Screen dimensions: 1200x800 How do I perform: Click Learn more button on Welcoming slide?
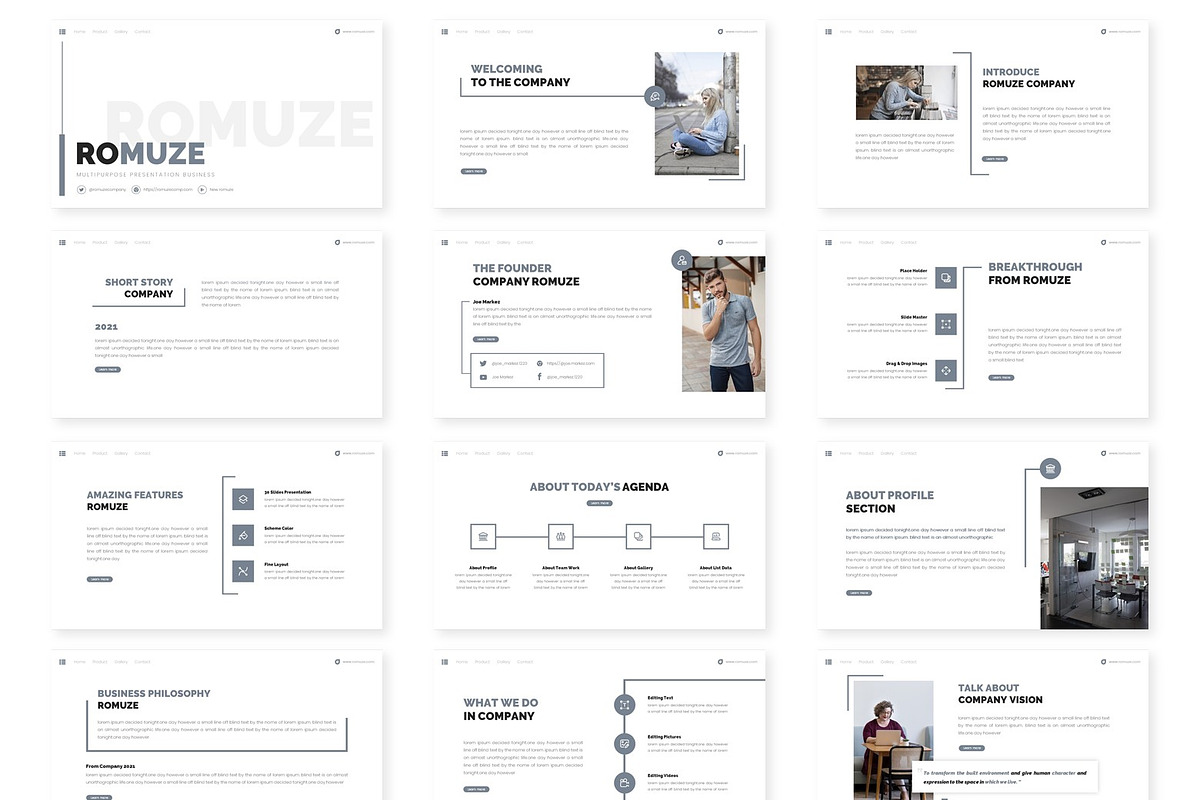point(474,171)
